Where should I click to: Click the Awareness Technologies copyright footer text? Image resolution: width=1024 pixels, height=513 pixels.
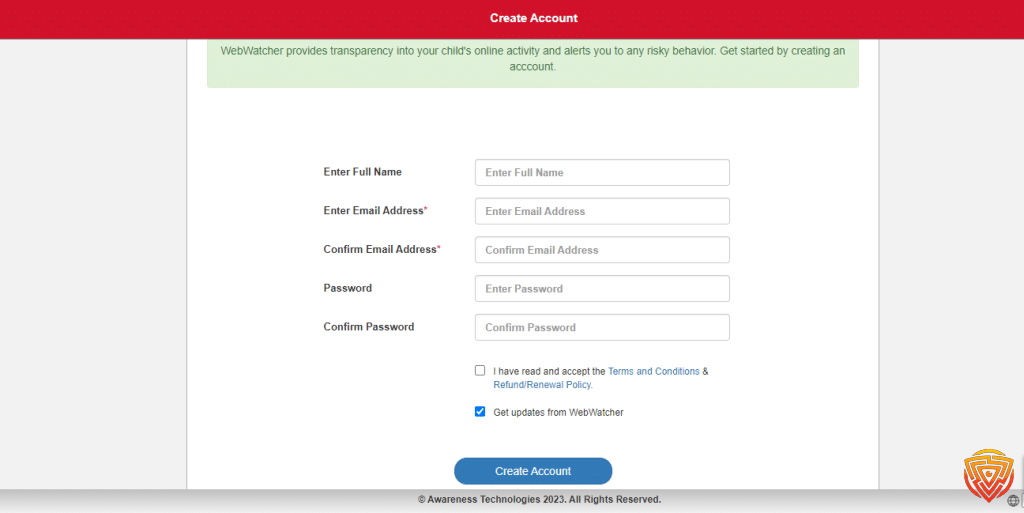tap(539, 499)
